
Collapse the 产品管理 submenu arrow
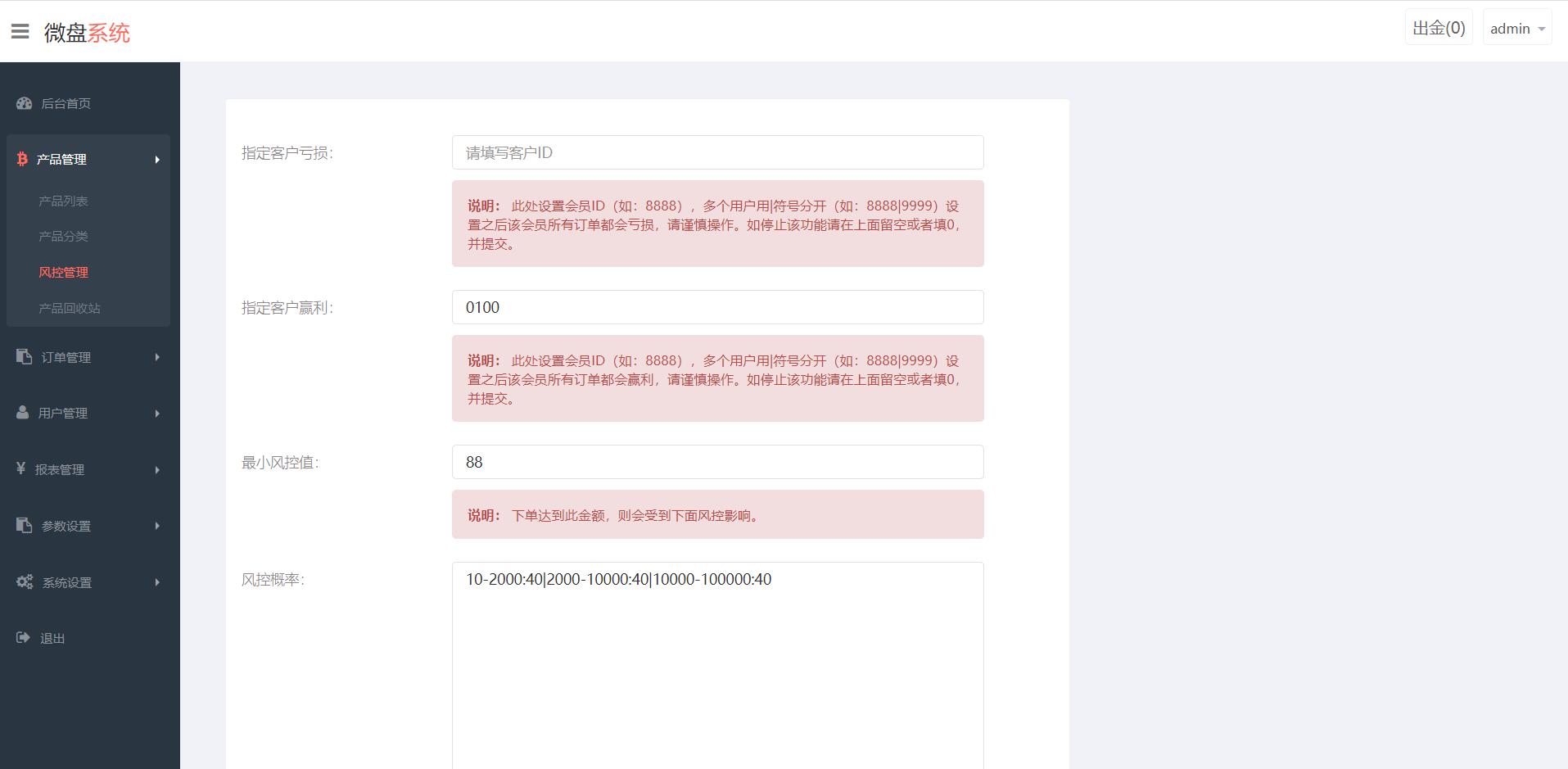coord(157,160)
